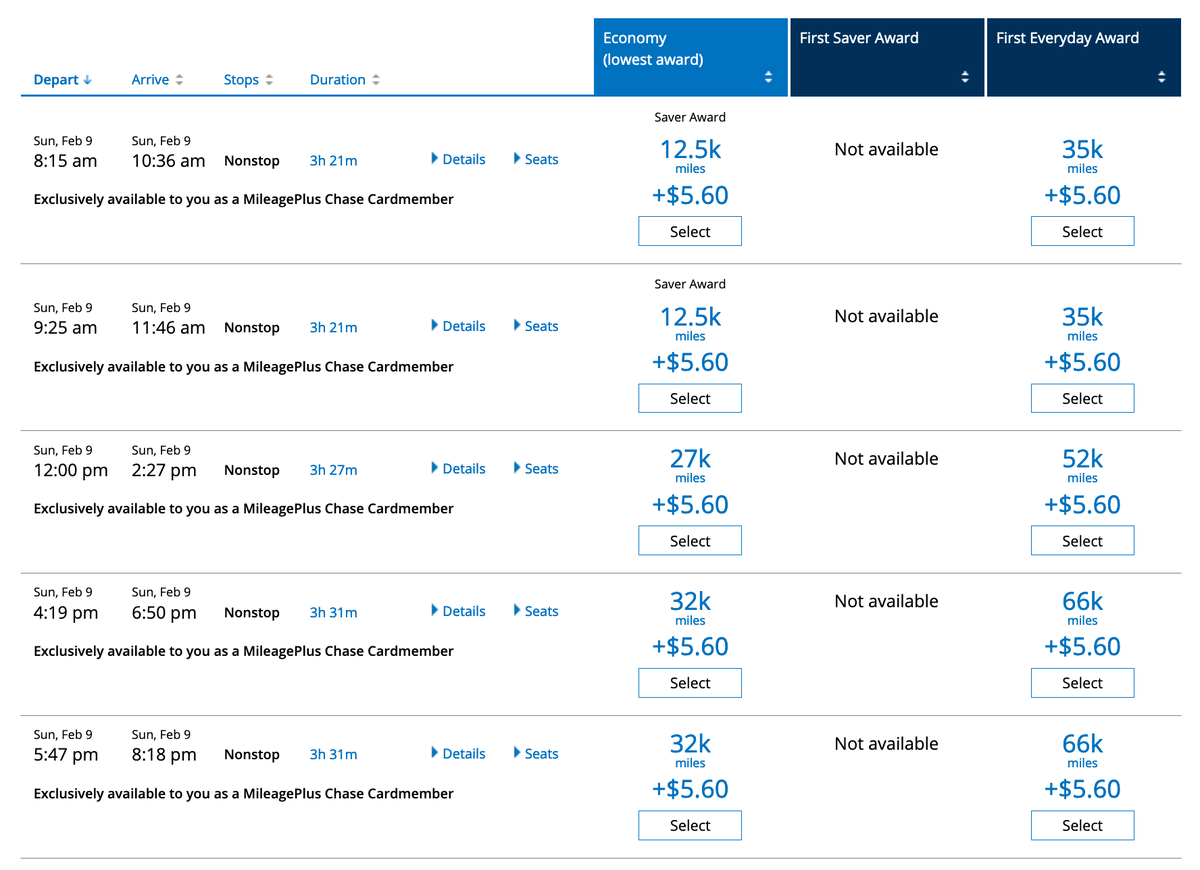This screenshot has height=870, width=1200.
Task: Select the 35k First Everyday Award at 9:25 am
Action: coord(1082,398)
